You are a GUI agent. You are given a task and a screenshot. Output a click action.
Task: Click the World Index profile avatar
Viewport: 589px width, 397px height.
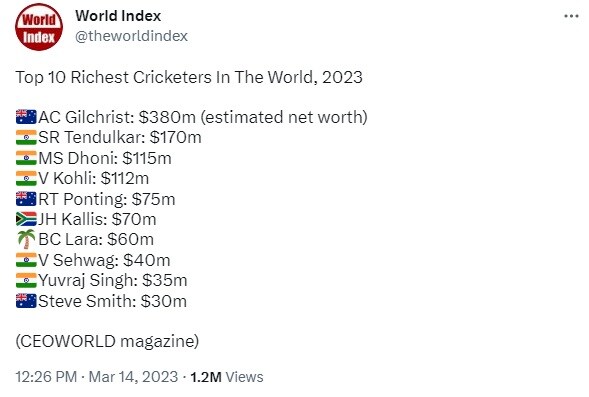point(39,27)
